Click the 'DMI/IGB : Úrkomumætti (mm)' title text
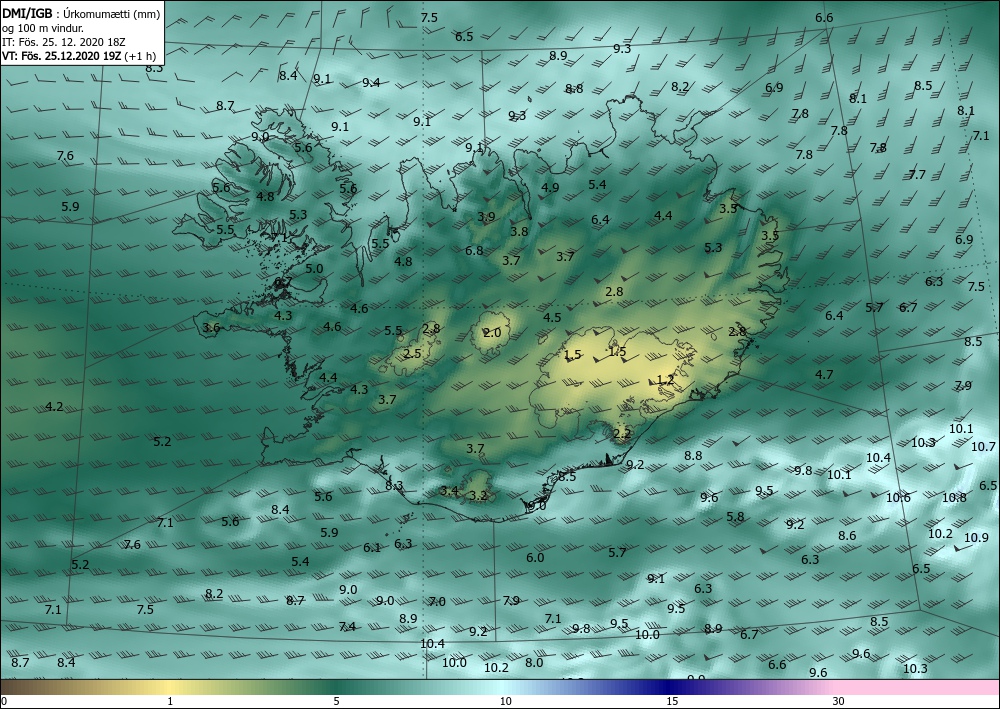This screenshot has width=1000, height=709. 80,13
